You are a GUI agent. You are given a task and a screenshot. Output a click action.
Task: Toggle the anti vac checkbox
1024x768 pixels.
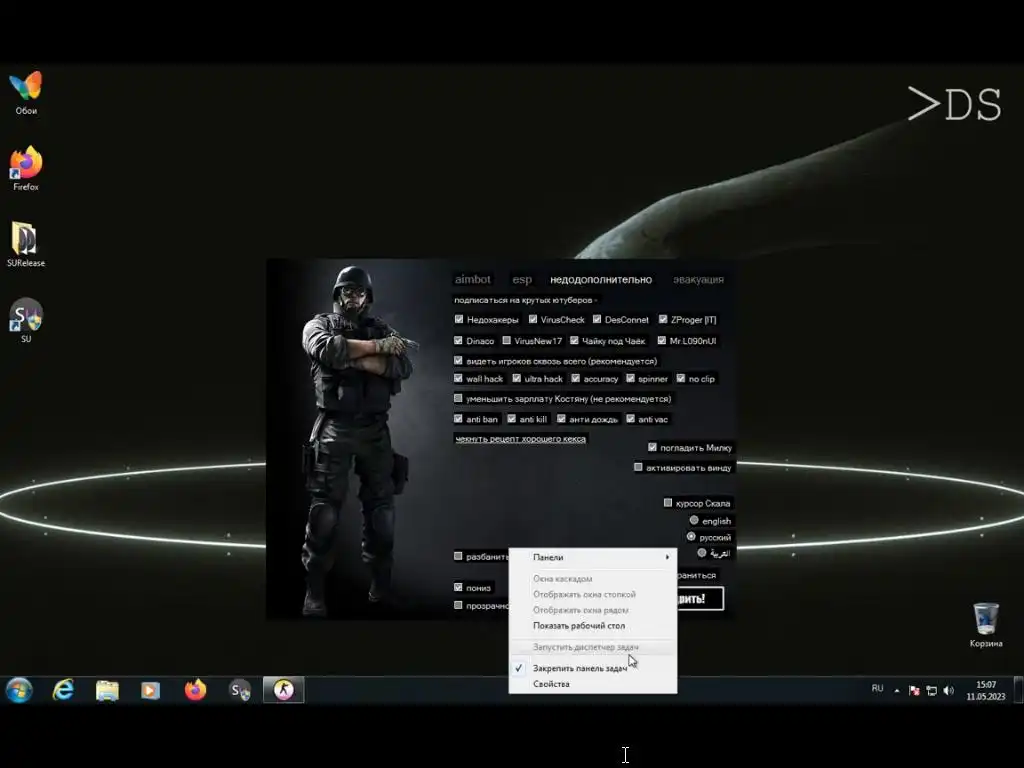(630, 419)
